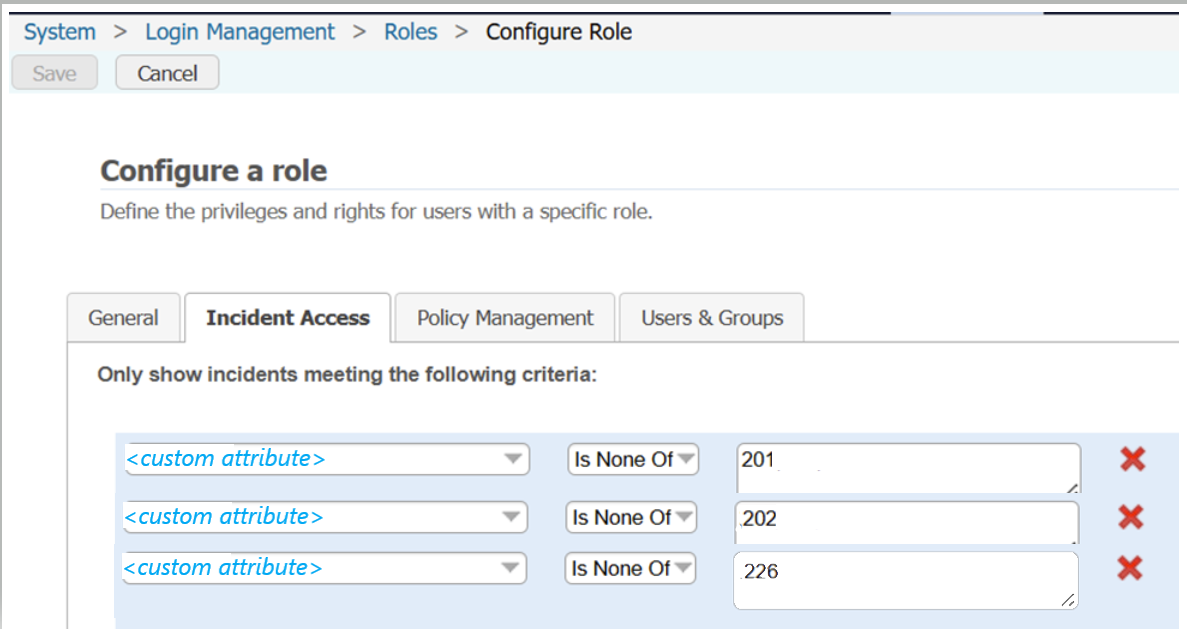Screen dimensions: 1187x629
Task: Delete the criteria row with value 201
Action: (x=1132, y=460)
